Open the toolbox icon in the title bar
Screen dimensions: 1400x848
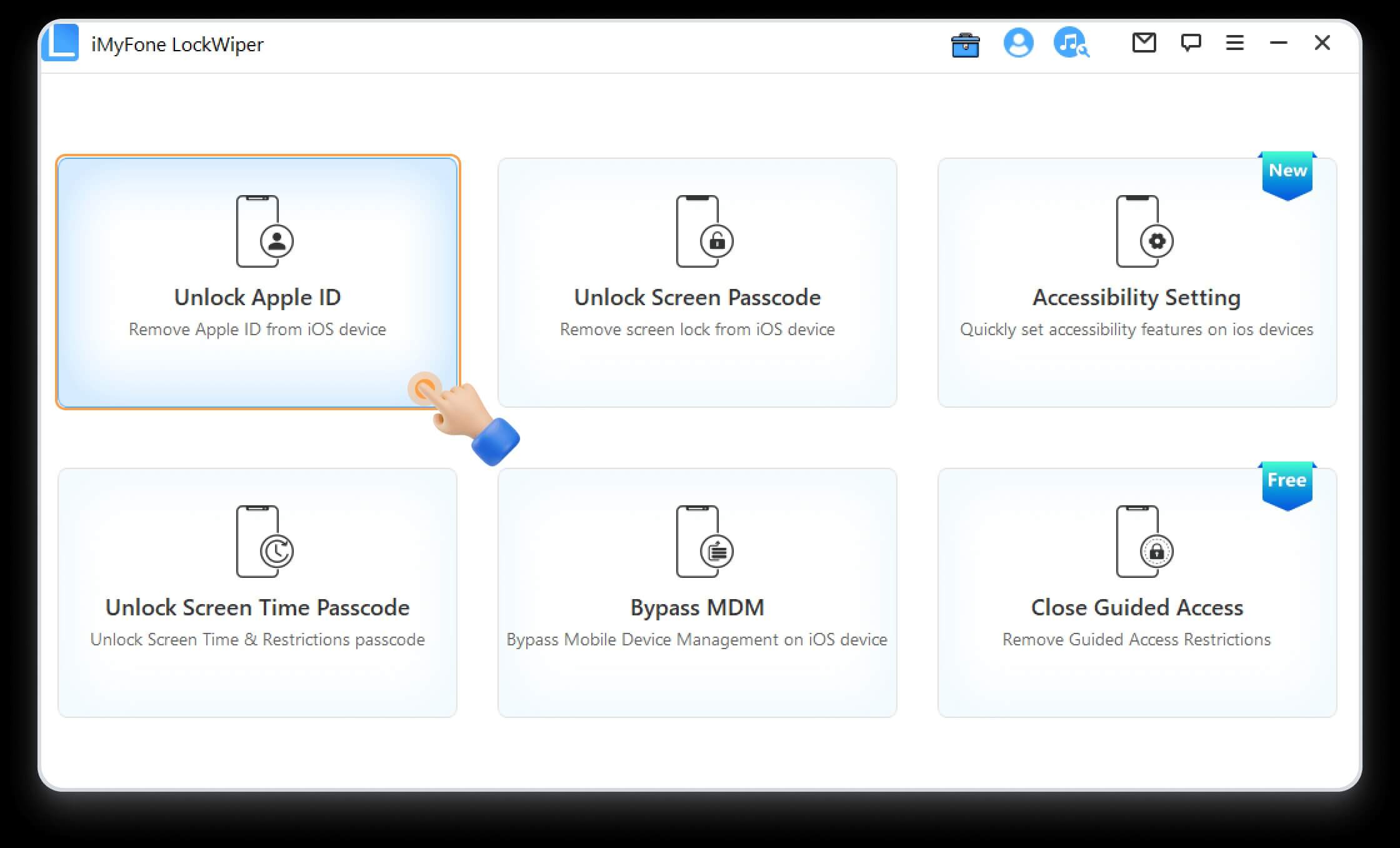[965, 44]
